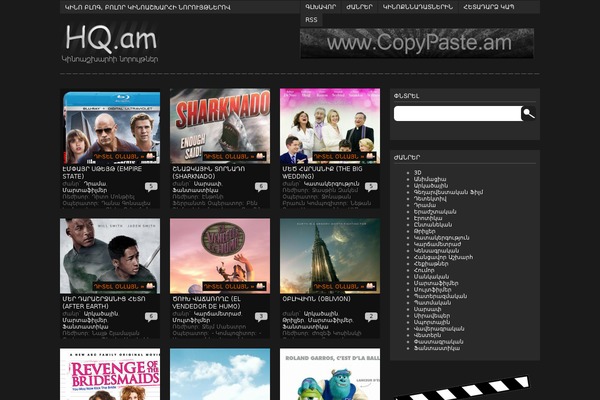600x400 pixels.
Task: Select the Սիրավեպեր genre
Action: 432,316
